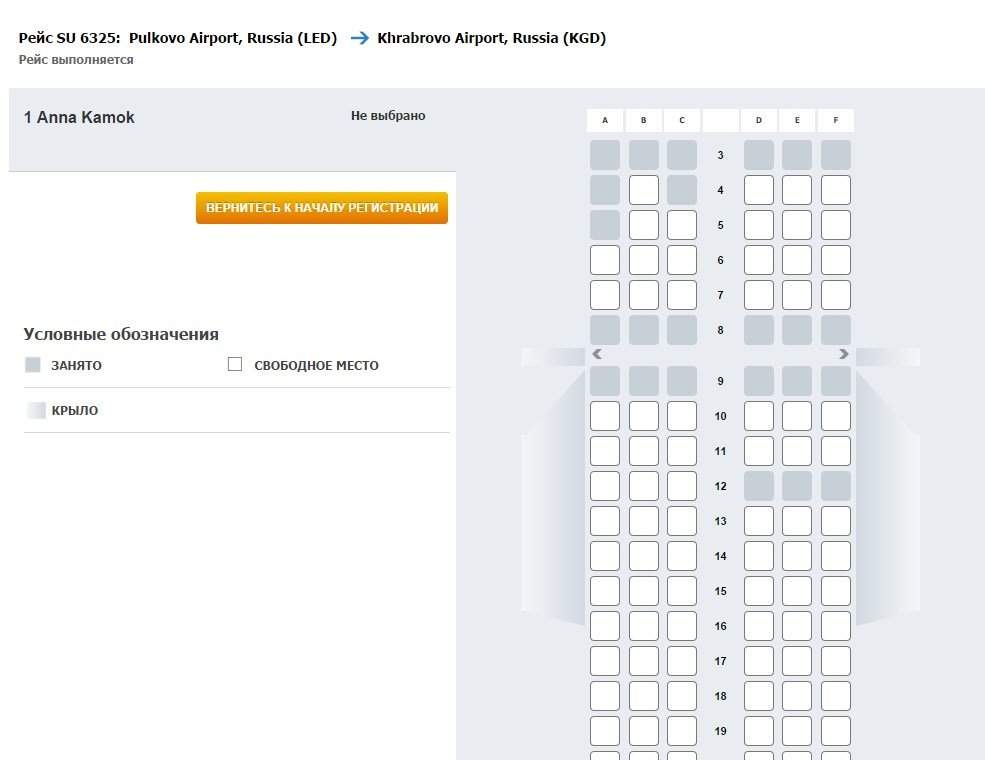Click the blue route arrow between airports
Screen dimensions: 985x760
pos(359,38)
